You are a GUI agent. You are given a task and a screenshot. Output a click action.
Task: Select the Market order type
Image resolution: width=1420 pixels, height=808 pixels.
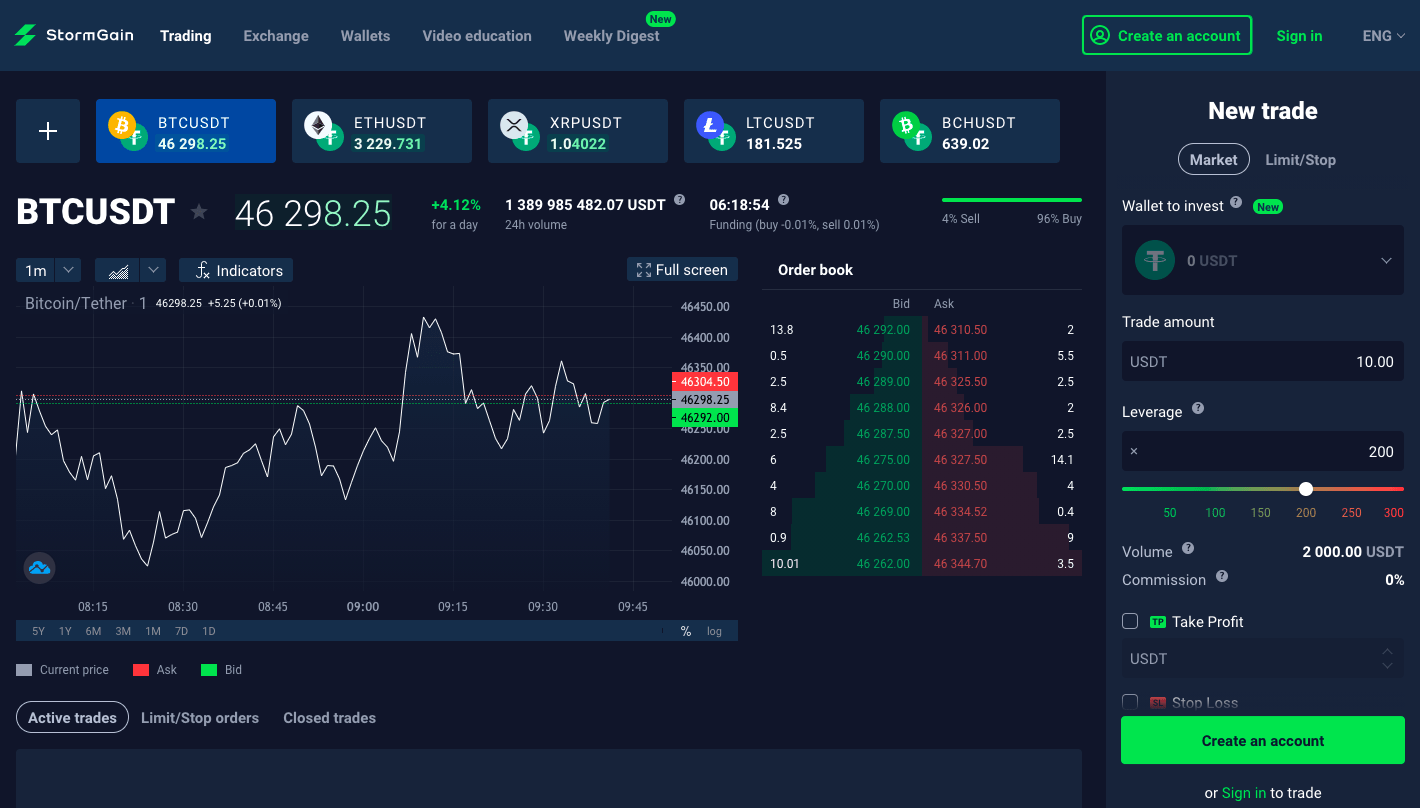pyautogui.click(x=1214, y=159)
